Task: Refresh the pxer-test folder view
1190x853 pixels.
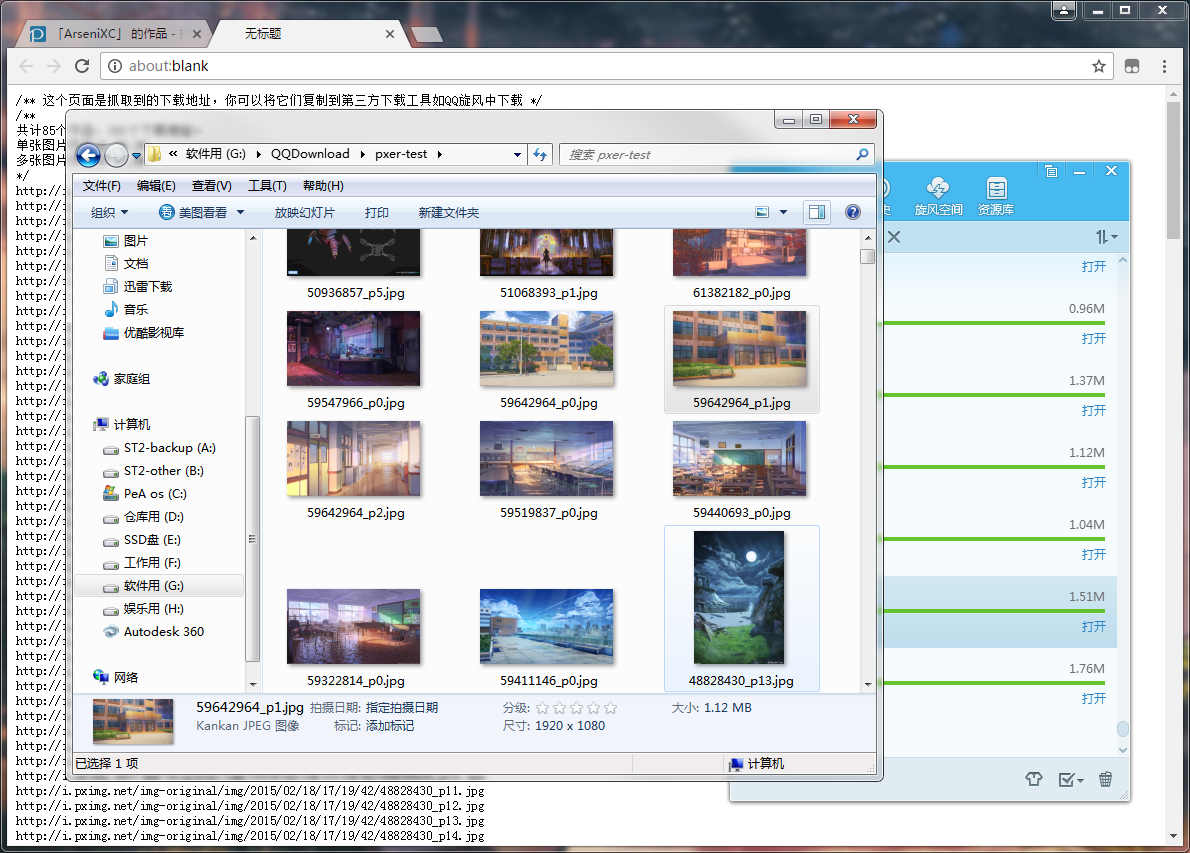Action: coord(540,155)
